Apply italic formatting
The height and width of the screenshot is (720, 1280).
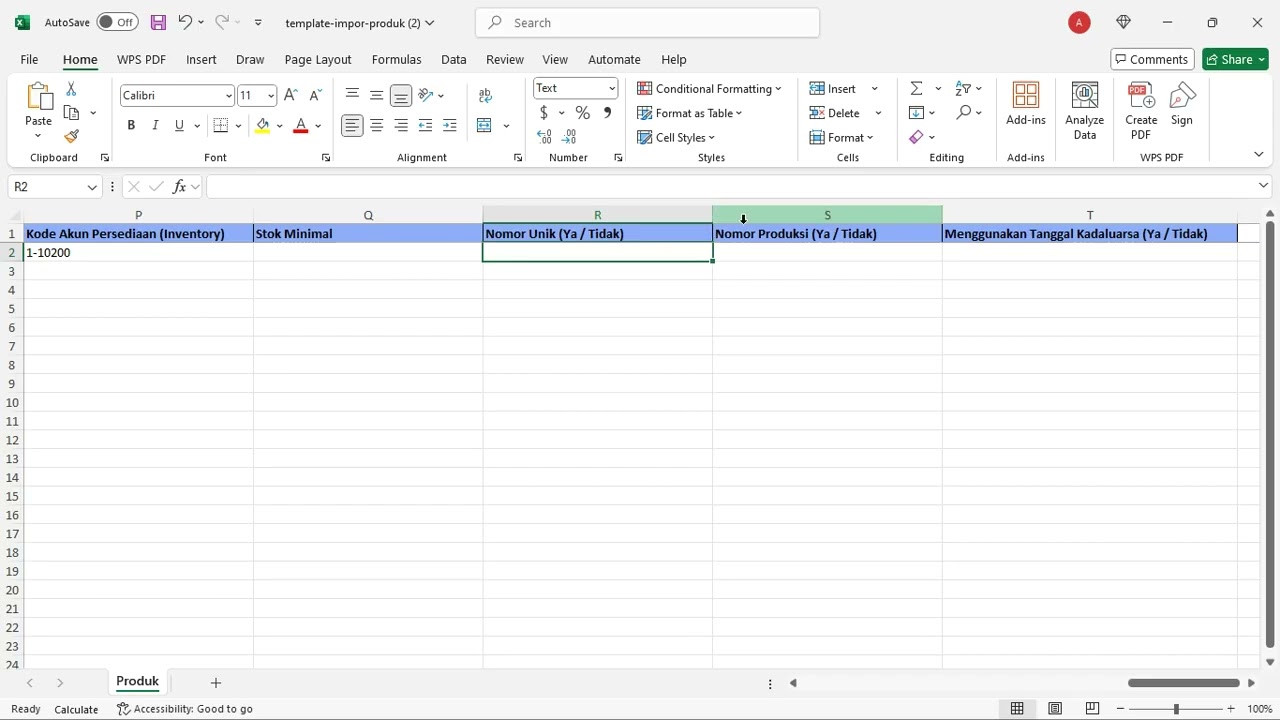pos(155,125)
